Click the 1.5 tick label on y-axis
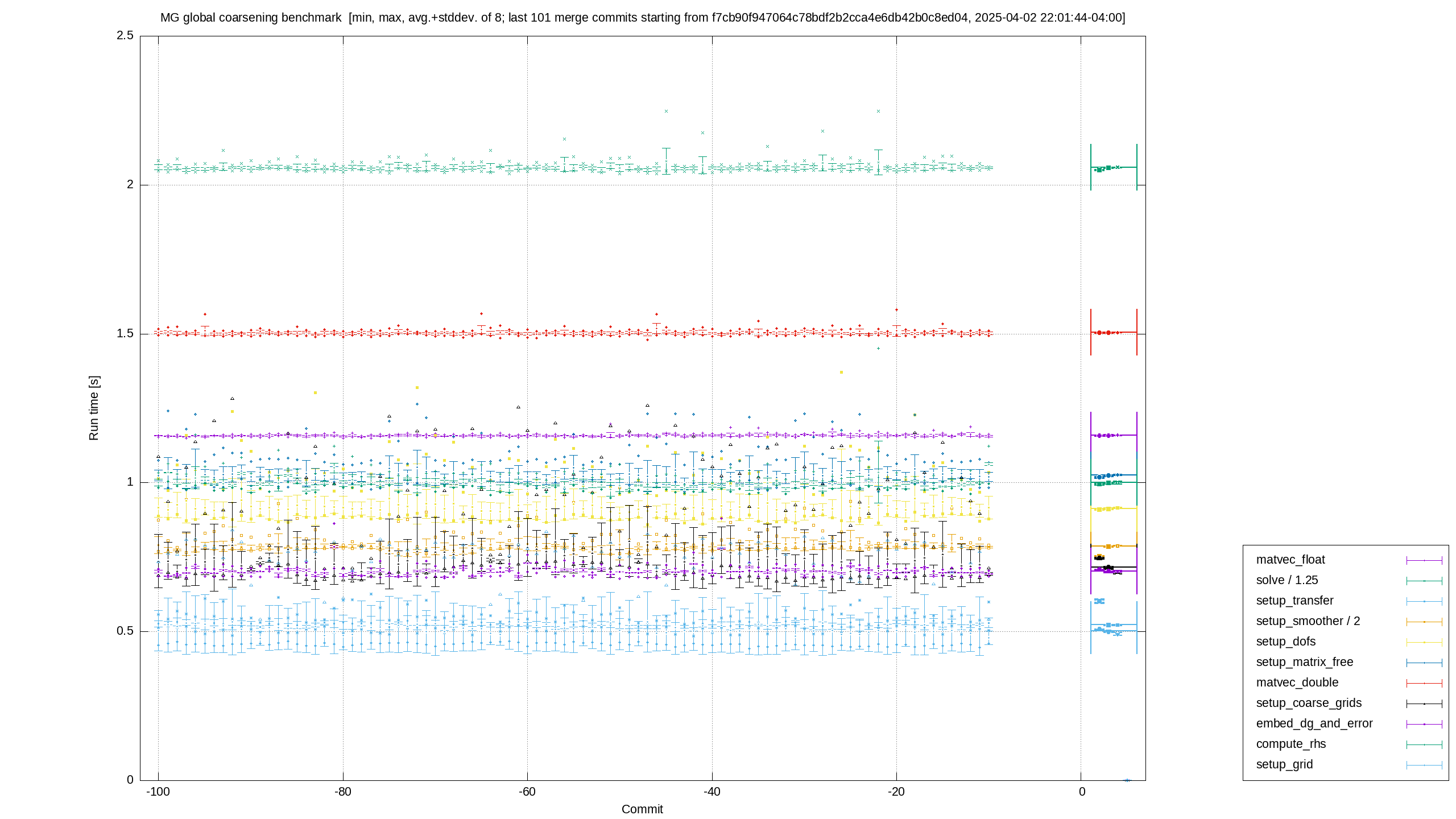 click(125, 333)
